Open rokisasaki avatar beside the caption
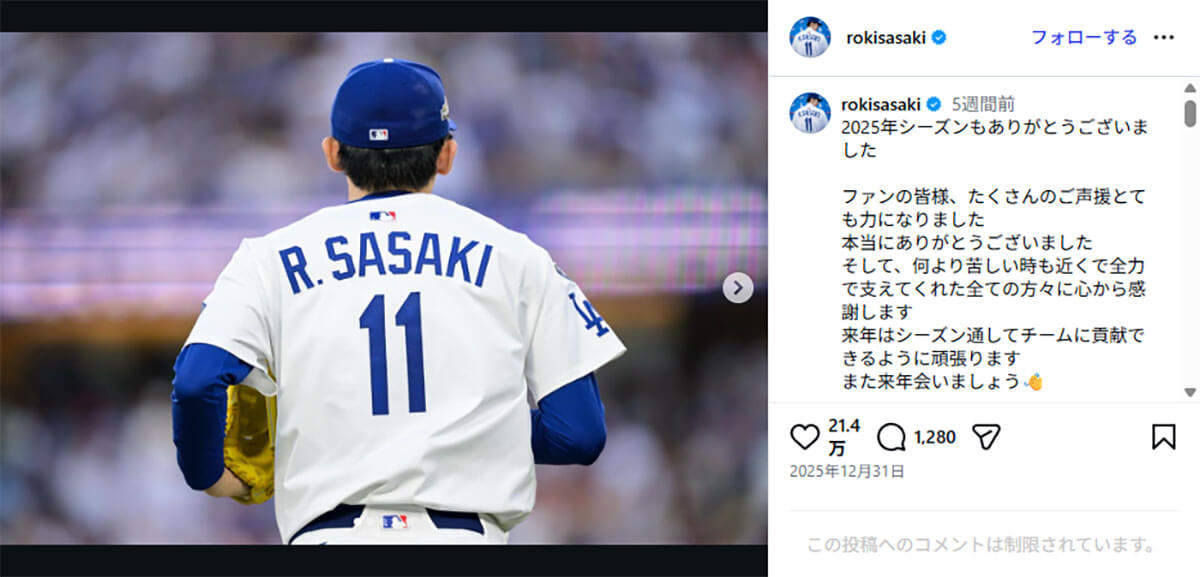1200x577 pixels. (x=810, y=113)
